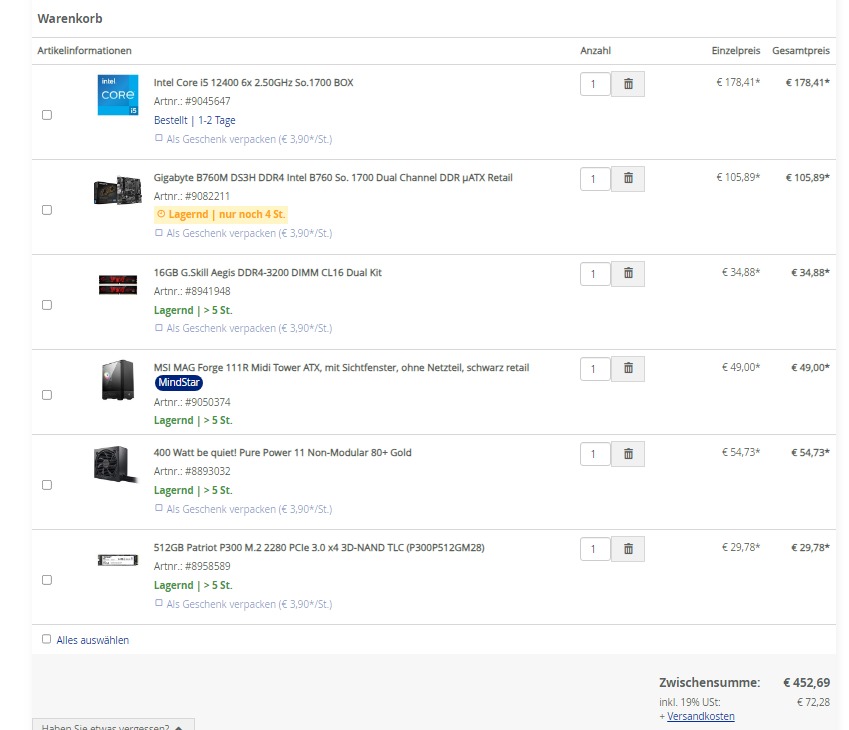Click the Alles auswählen label

pos(93,640)
